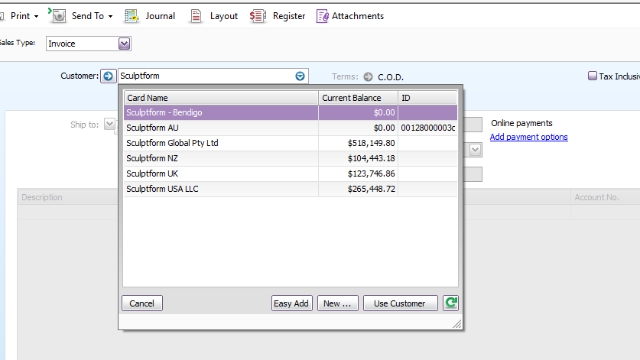Select the Sculptform NZ row
640x360 pixels.
tap(290, 158)
